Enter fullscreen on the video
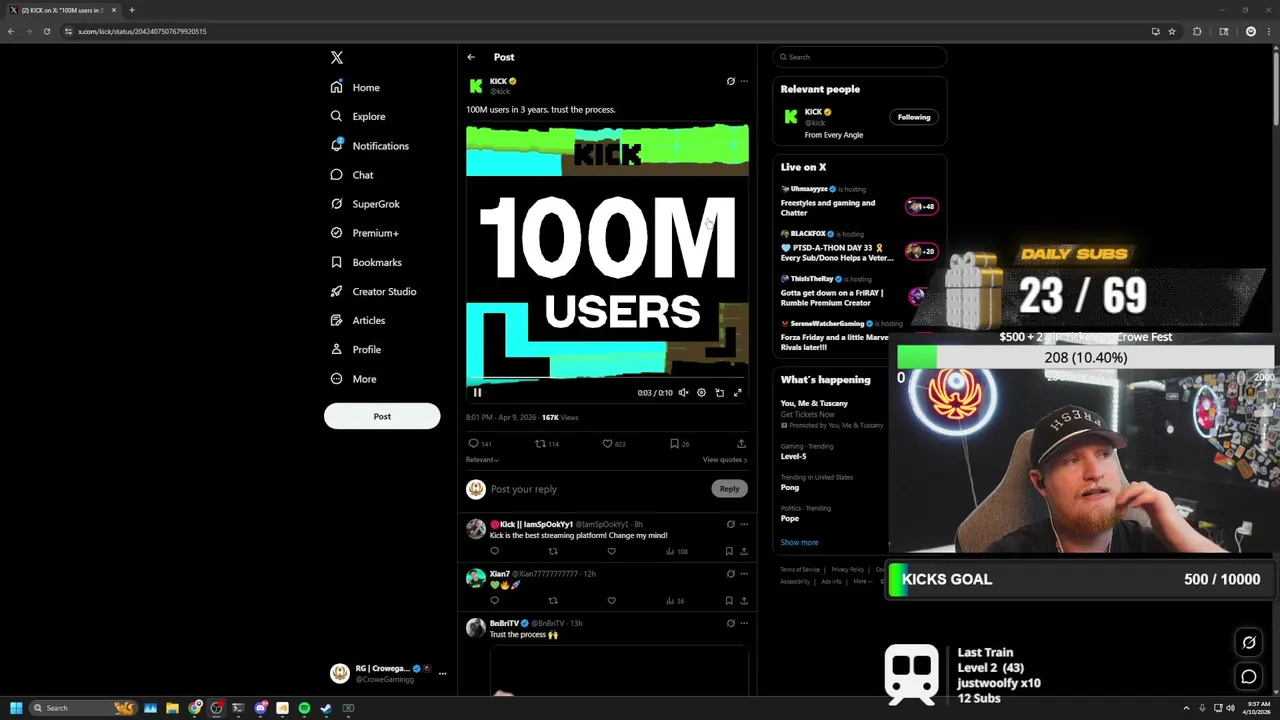The image size is (1280, 720). [x=738, y=393]
